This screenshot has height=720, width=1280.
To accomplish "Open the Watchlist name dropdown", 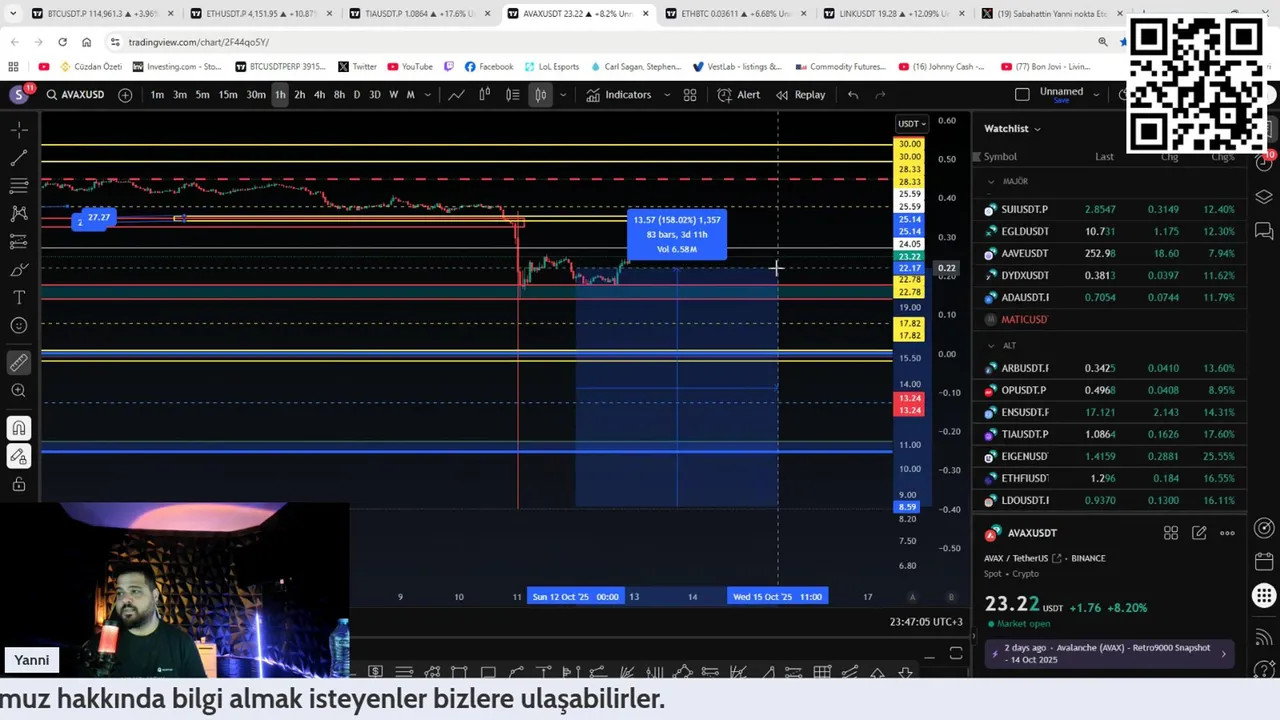I will coord(1012,128).
